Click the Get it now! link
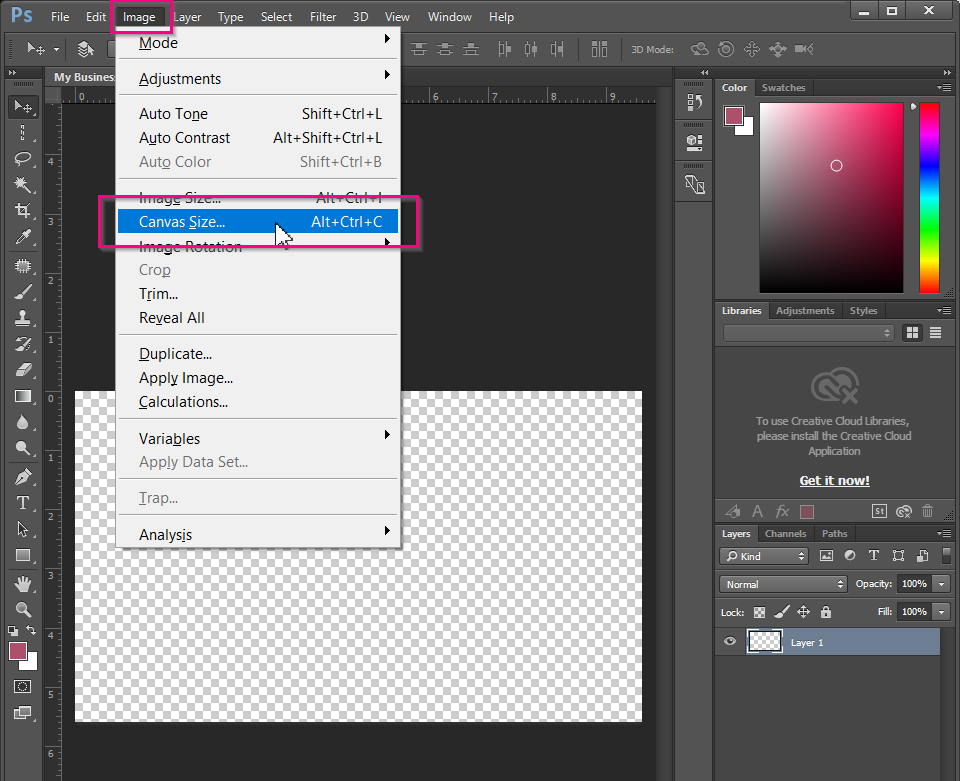The width and height of the screenshot is (960, 781). [x=834, y=481]
